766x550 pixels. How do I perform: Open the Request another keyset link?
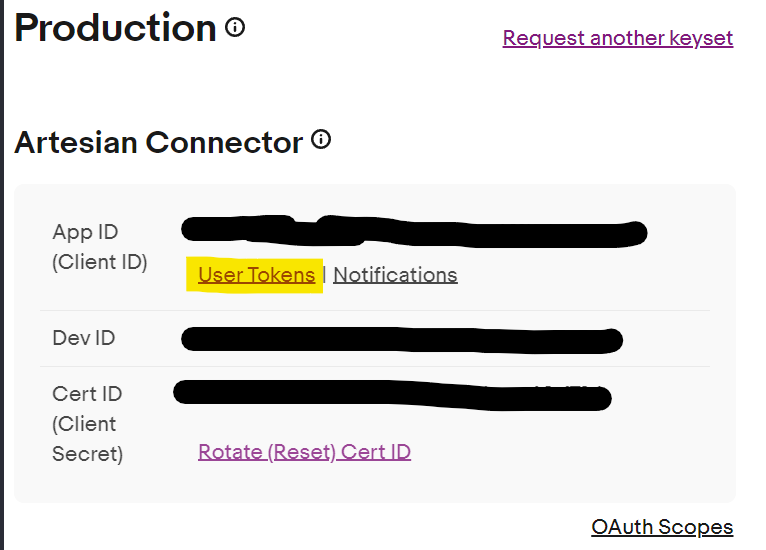[617, 38]
